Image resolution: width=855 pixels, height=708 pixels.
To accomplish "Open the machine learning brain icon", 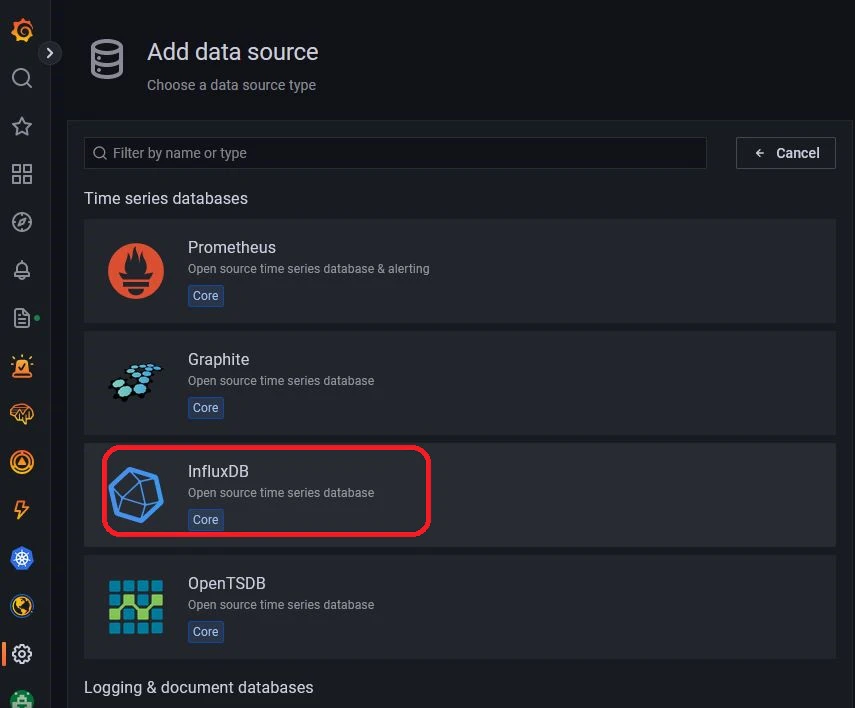I will point(22,414).
